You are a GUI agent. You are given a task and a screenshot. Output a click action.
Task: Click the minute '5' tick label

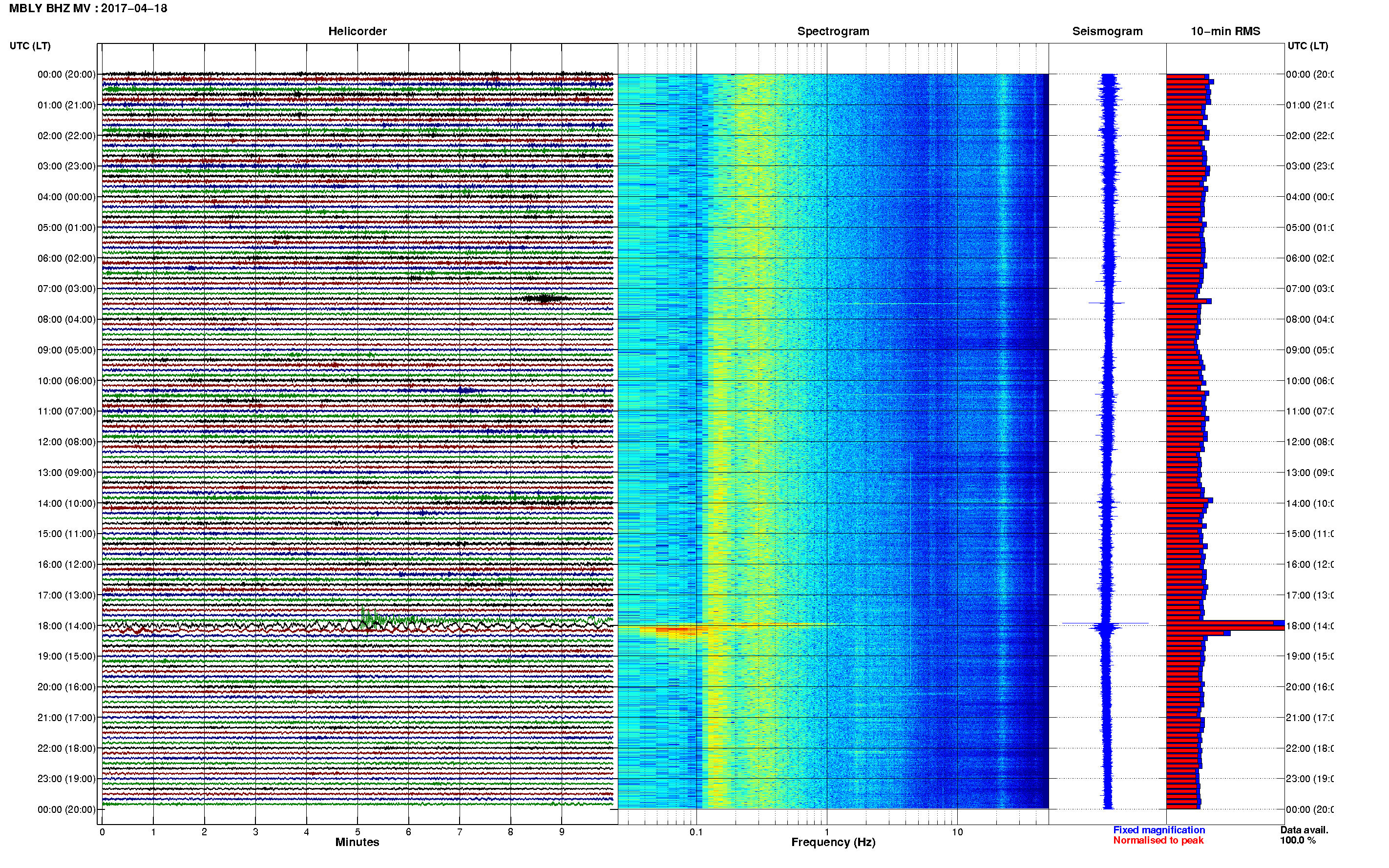[x=357, y=832]
